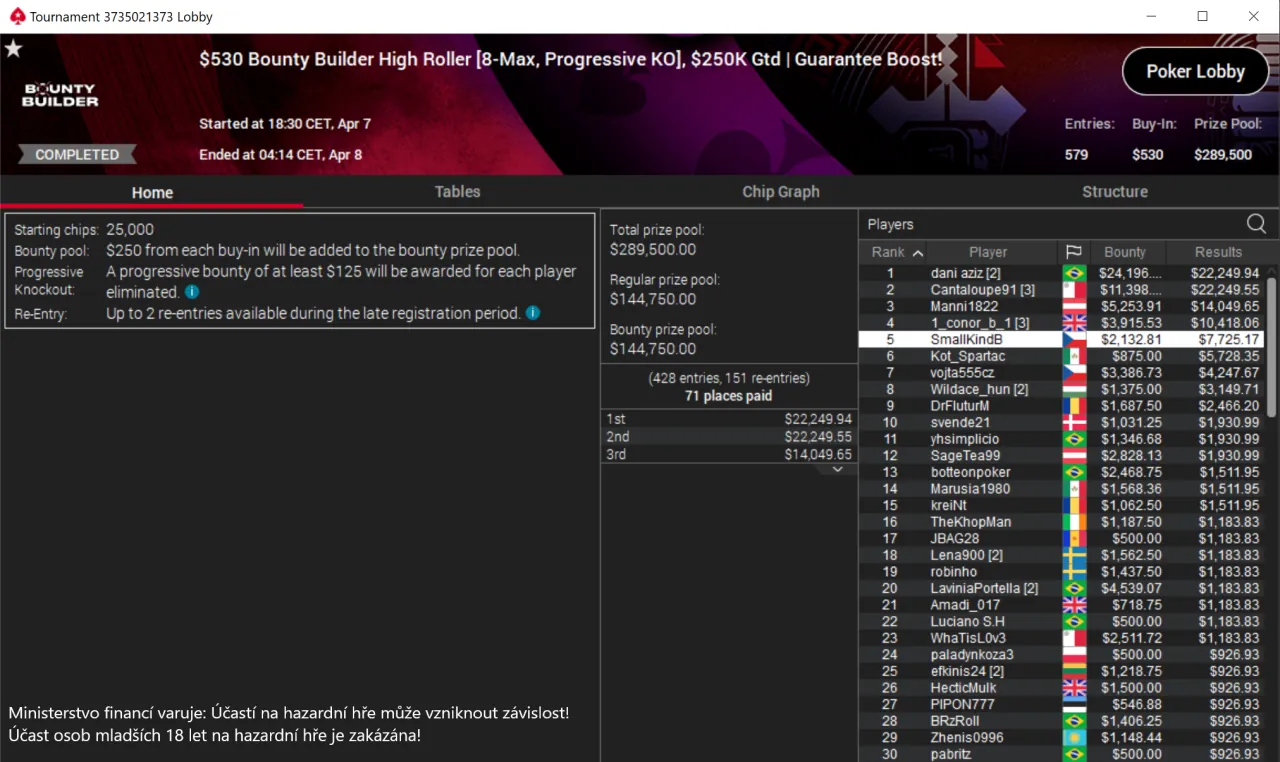
Task: Click the $289,500 prize pool value in header
Action: [x=1223, y=155]
